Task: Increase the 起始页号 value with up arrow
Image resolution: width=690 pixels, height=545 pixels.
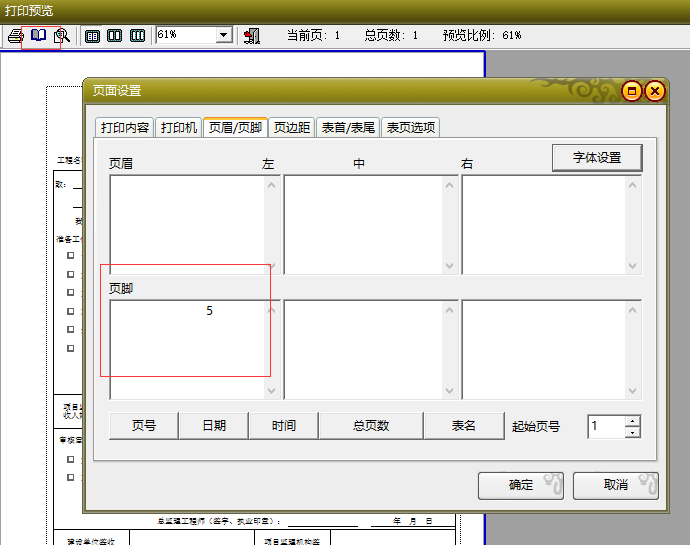Action: coord(632,420)
